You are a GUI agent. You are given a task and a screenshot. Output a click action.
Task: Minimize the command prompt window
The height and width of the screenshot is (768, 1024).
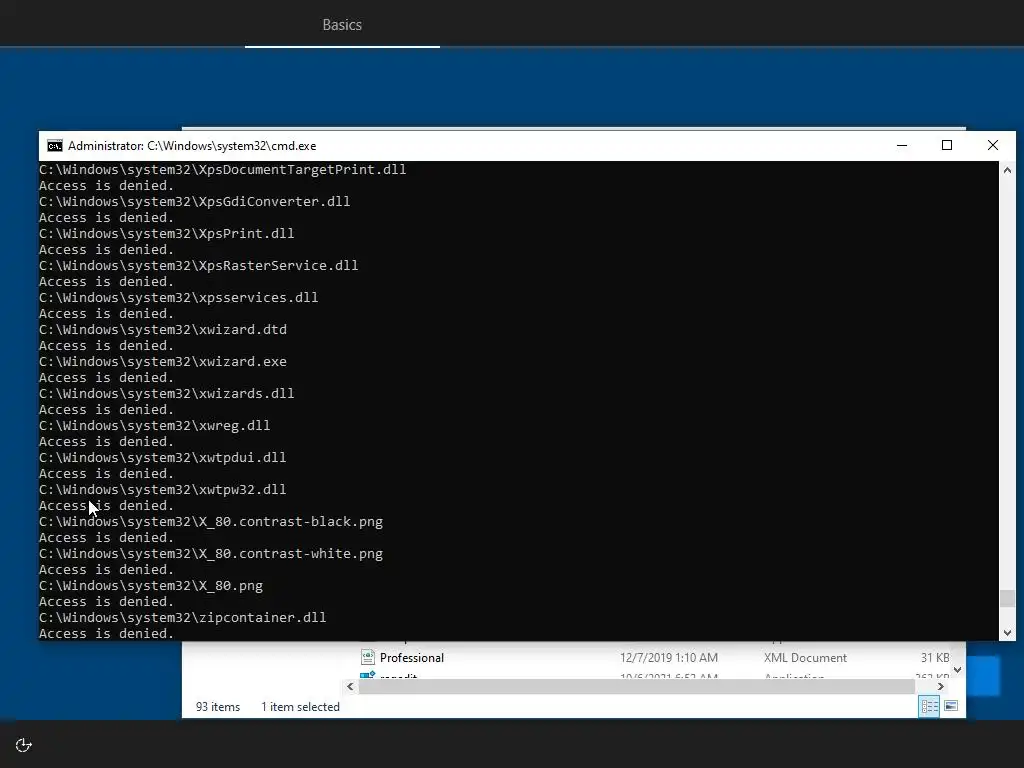[x=902, y=146]
